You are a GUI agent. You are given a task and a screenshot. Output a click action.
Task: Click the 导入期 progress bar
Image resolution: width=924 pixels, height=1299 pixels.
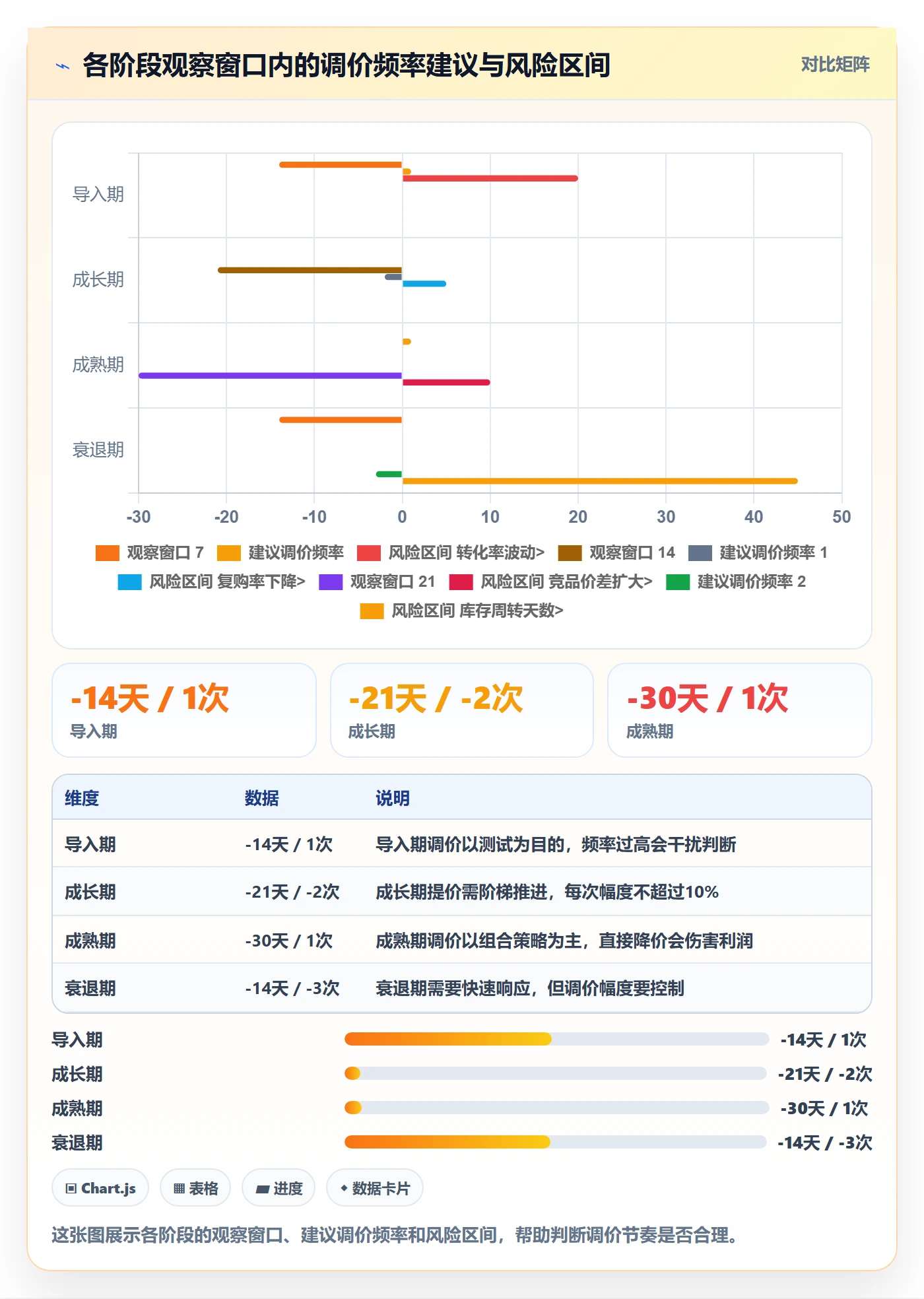[x=556, y=1040]
